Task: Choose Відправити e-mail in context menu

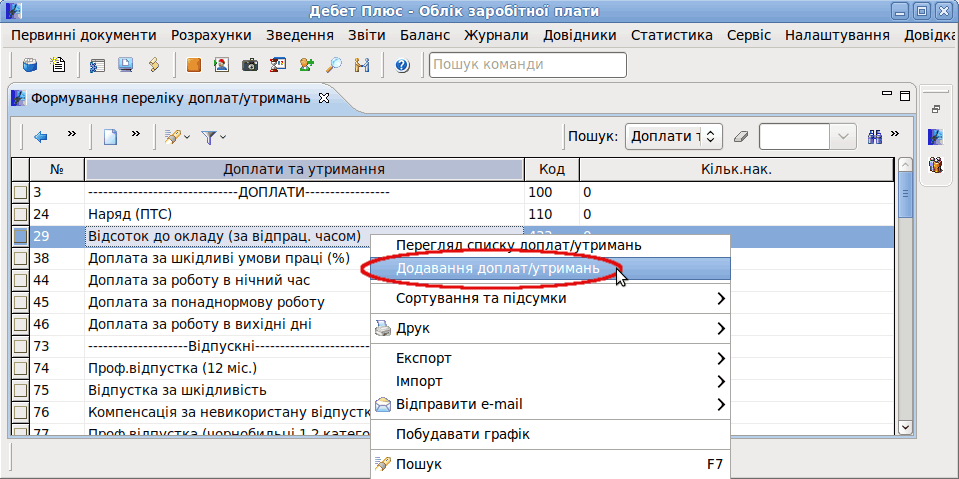Action: (550, 404)
